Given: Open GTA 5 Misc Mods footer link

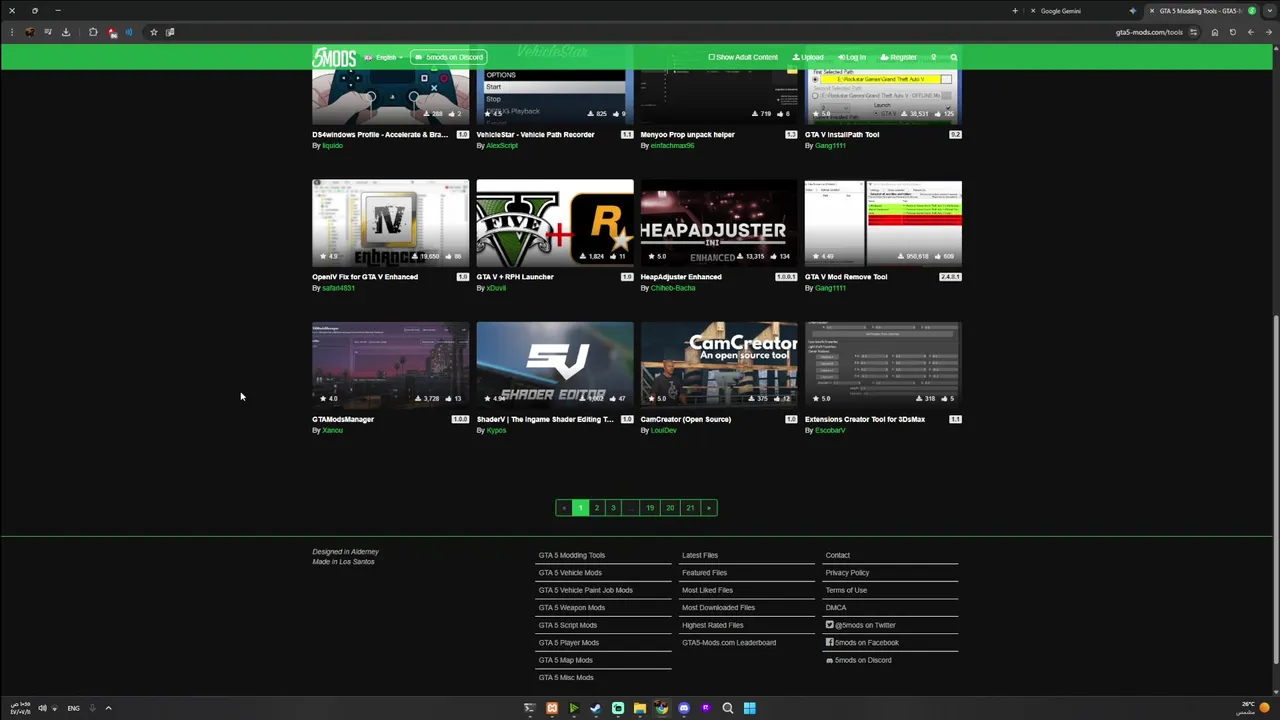Looking at the screenshot, I should pos(566,678).
